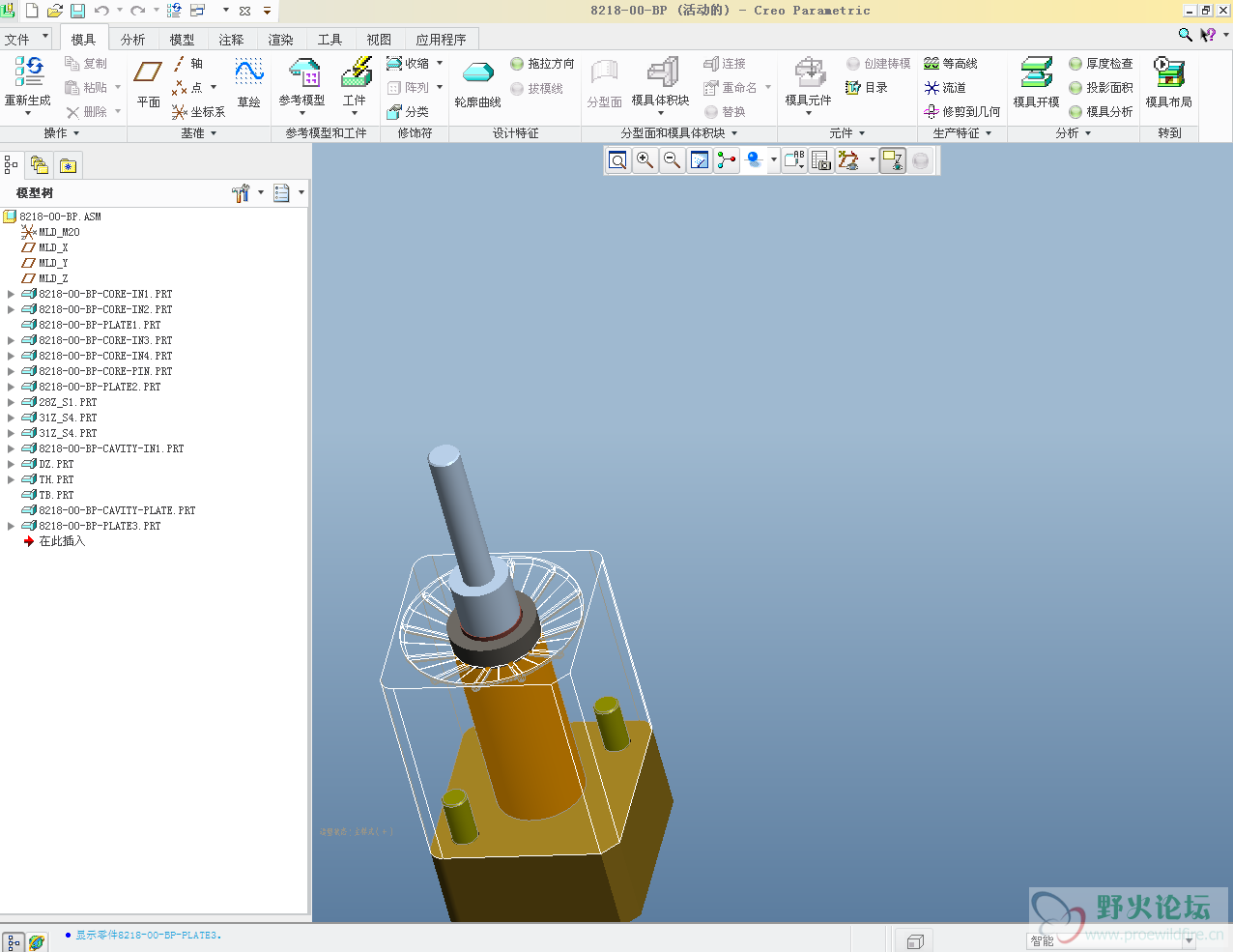This screenshot has width=1233, height=952.
Task: Open the model tree settings hammer icon
Action: pos(241,193)
